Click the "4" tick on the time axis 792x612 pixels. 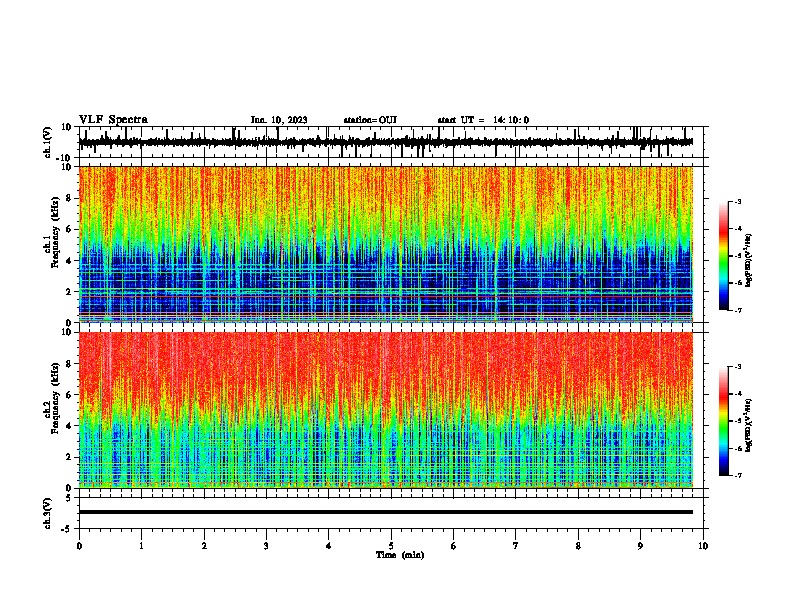pos(329,546)
